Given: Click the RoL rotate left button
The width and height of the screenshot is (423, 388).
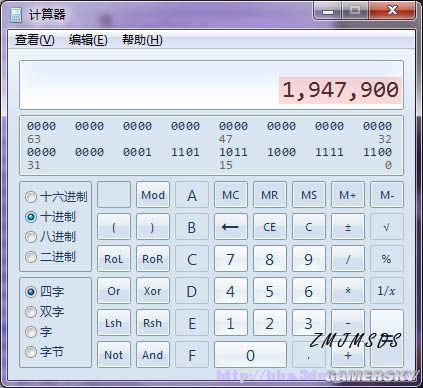Looking at the screenshot, I should point(114,259).
